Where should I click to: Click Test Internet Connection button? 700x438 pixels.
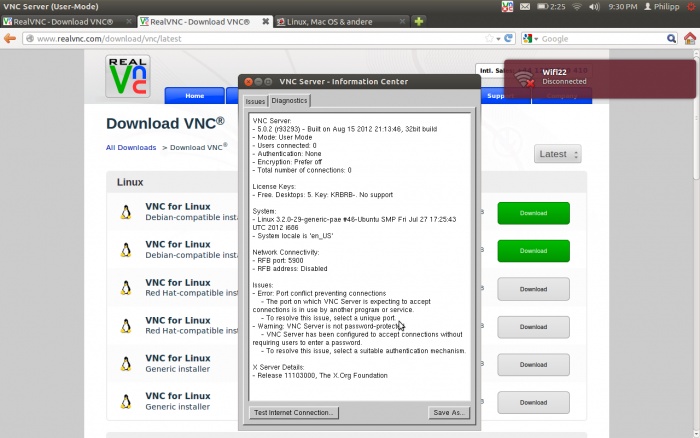click(294, 413)
